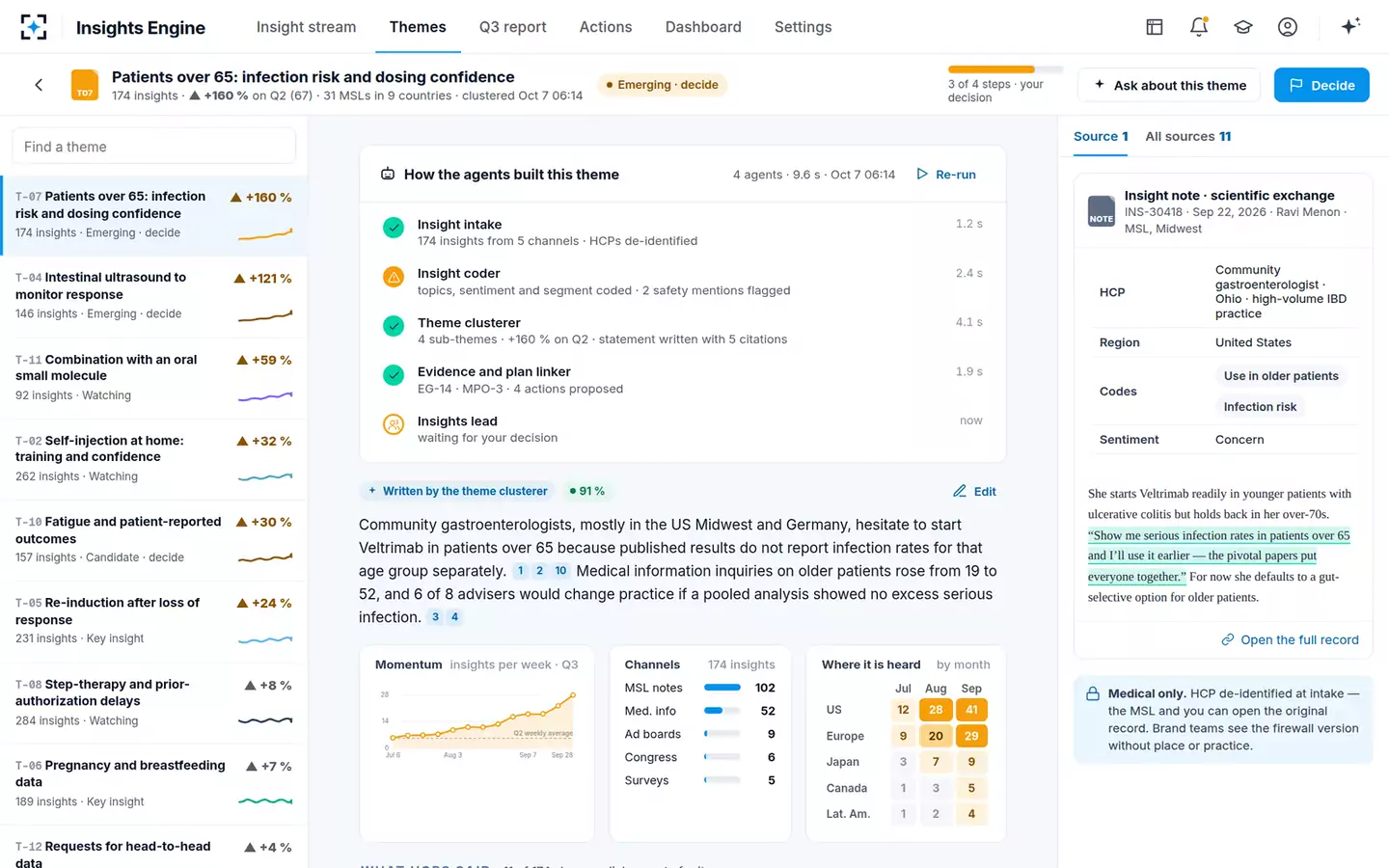Switch to All sources 11 tab
This screenshot has height=868, width=1389.
point(1188,136)
